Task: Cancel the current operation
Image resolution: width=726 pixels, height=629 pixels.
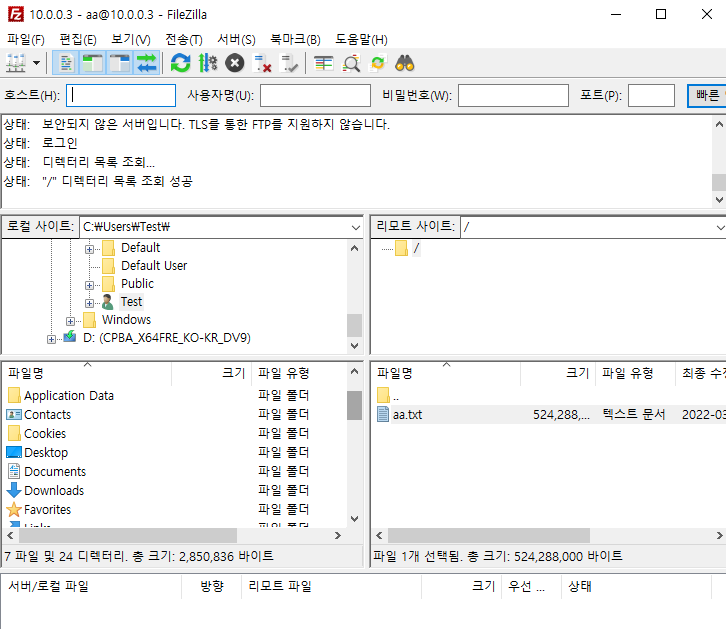Action: point(235,63)
